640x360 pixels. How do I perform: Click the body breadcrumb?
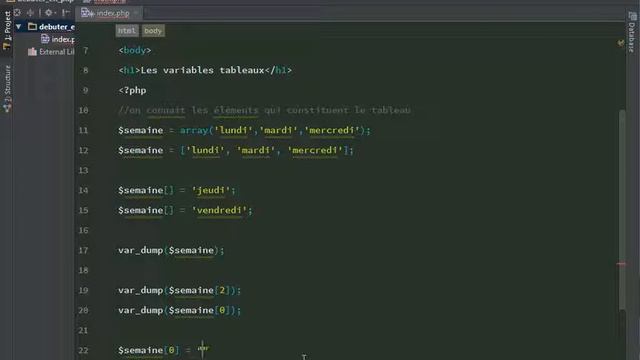click(153, 31)
